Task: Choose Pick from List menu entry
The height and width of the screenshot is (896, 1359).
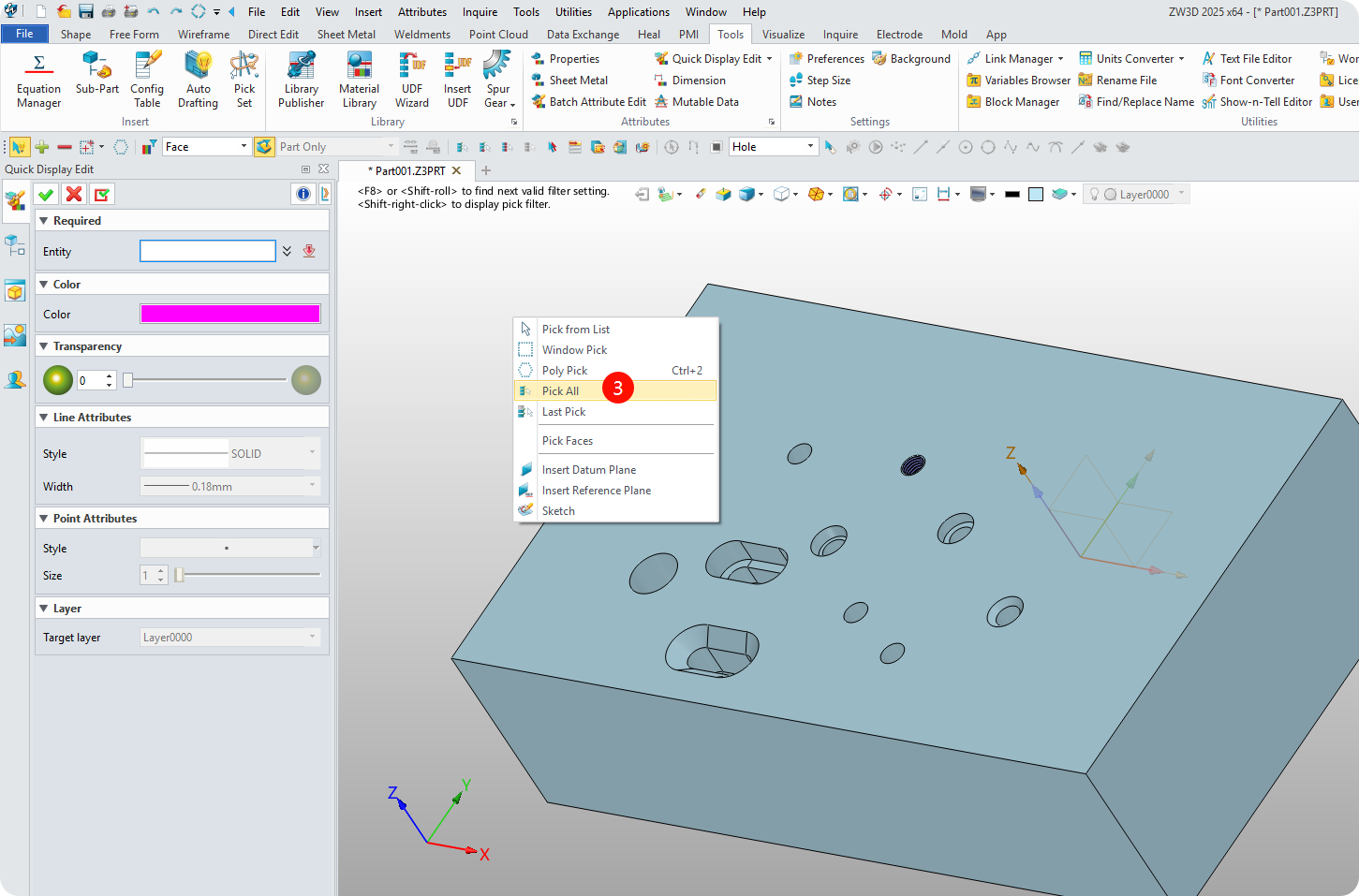Action: coord(615,329)
